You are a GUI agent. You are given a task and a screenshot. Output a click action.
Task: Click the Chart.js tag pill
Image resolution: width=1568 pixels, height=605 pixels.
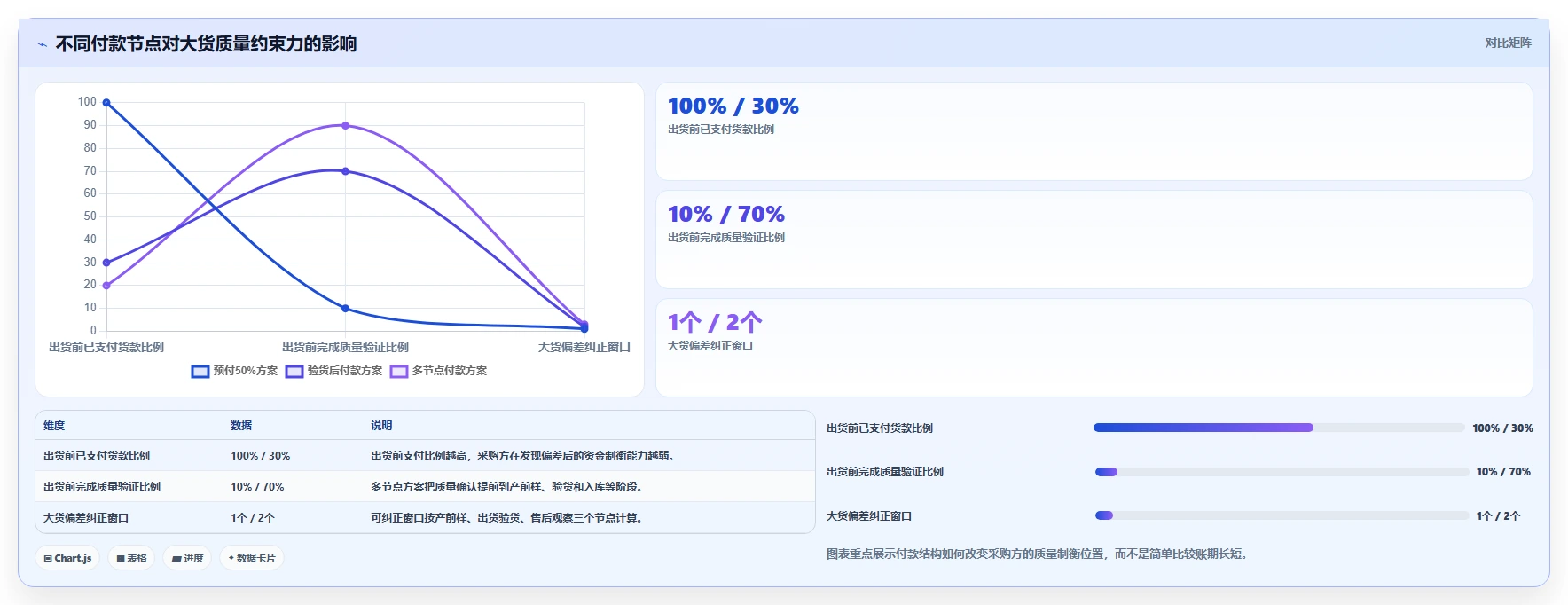pos(67,558)
